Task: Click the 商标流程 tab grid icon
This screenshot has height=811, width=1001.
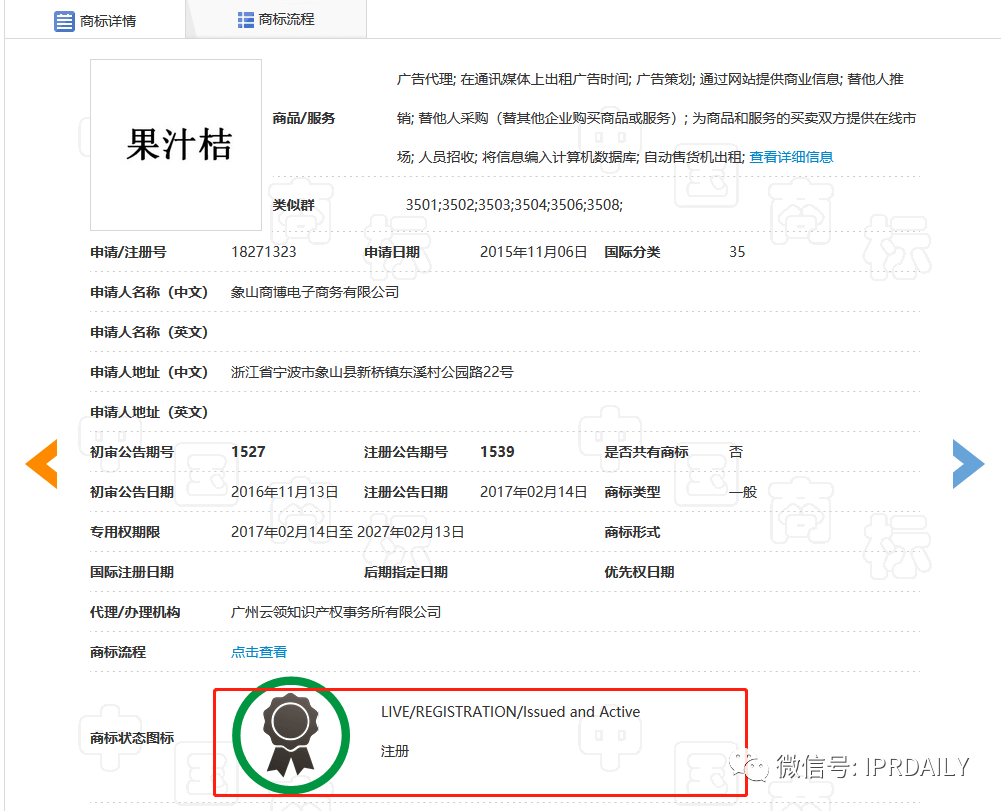Action: pos(246,20)
